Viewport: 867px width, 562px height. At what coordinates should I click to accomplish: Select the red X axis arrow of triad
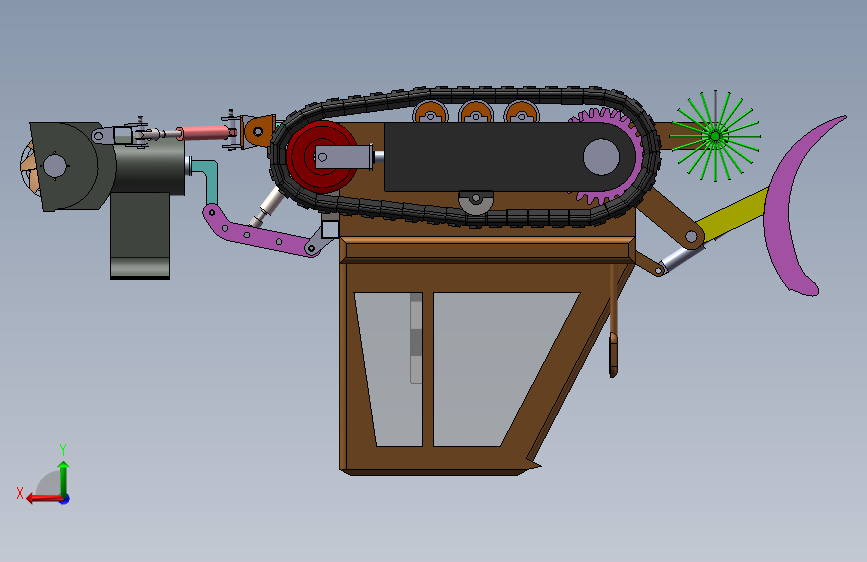tap(44, 499)
